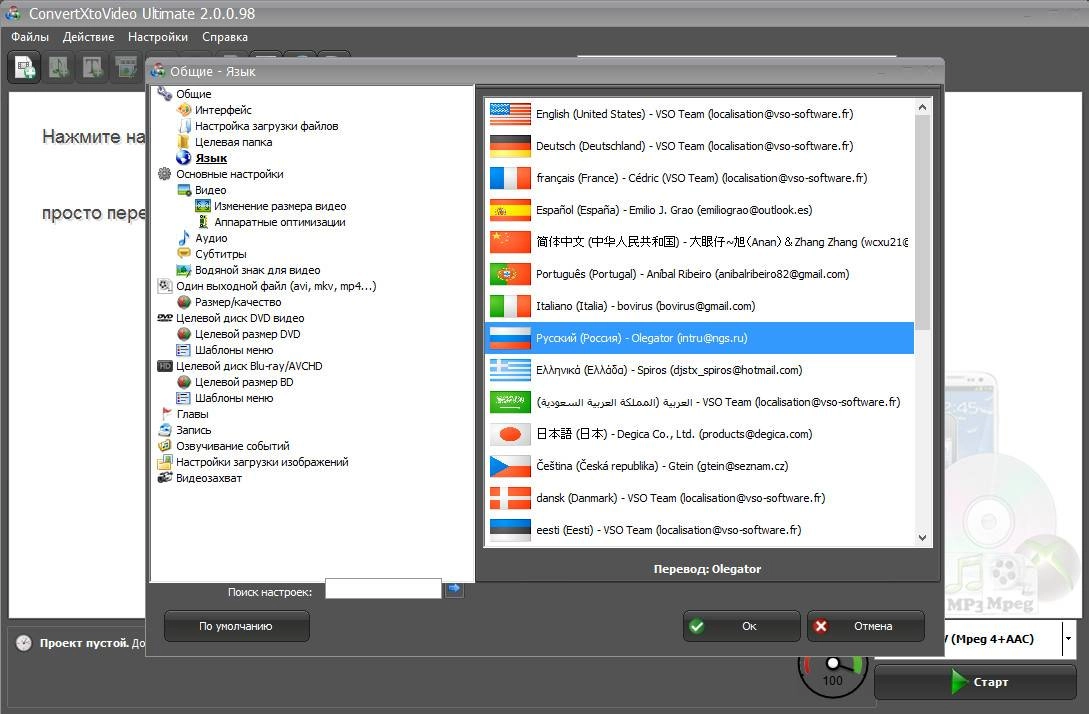Confirm with the Ок button
This screenshot has height=714, width=1089.
point(741,626)
